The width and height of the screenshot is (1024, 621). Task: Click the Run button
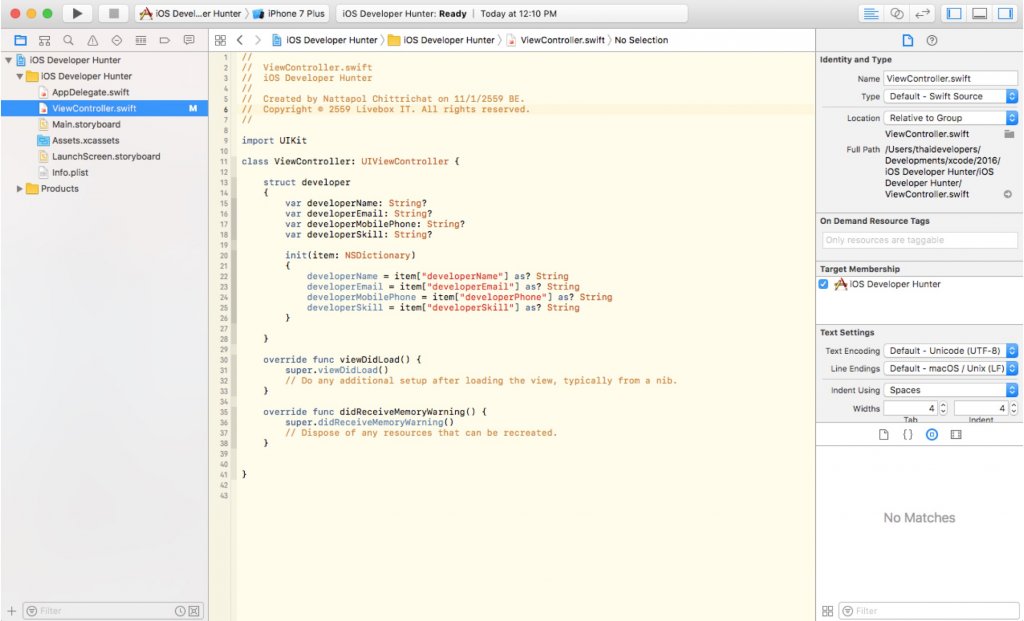coord(77,14)
